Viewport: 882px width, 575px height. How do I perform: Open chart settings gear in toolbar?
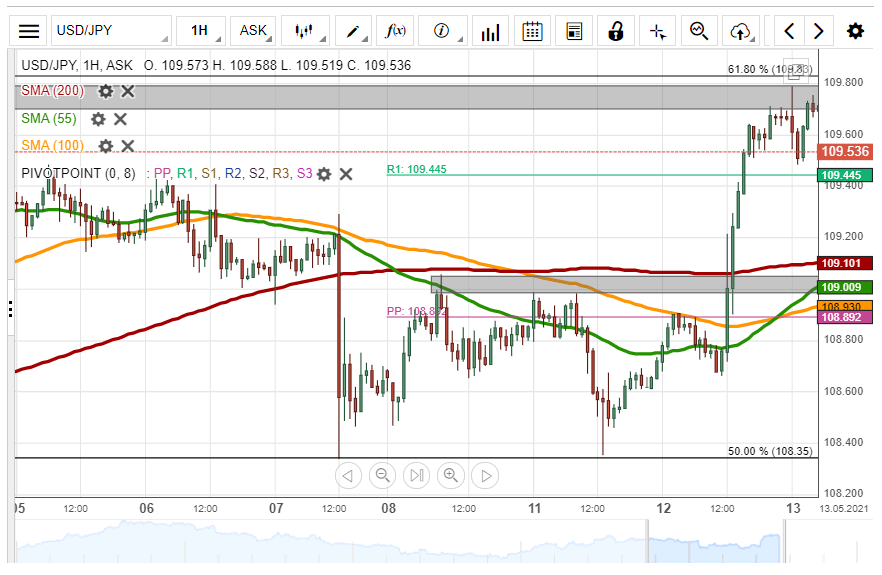click(x=855, y=31)
